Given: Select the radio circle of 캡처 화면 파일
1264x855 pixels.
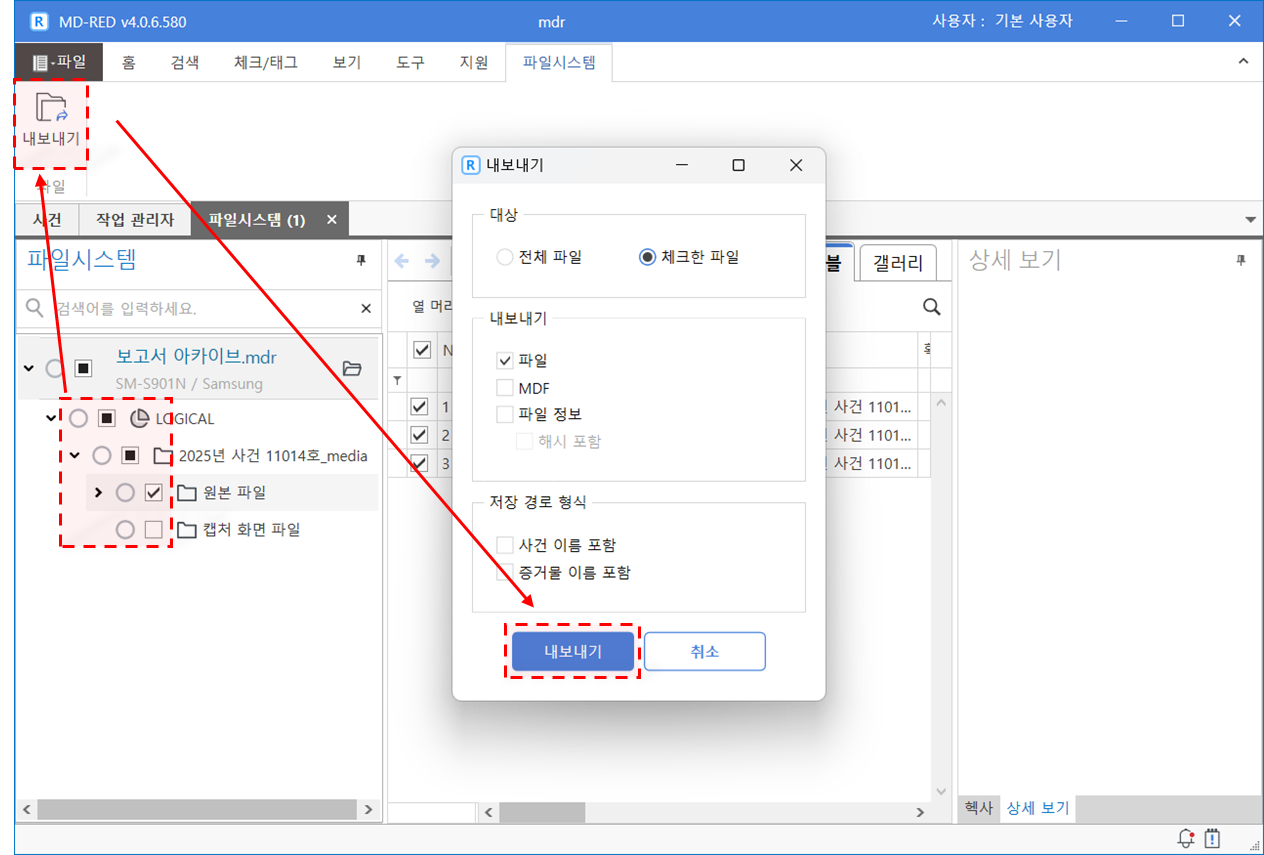Looking at the screenshot, I should pyautogui.click(x=125, y=530).
